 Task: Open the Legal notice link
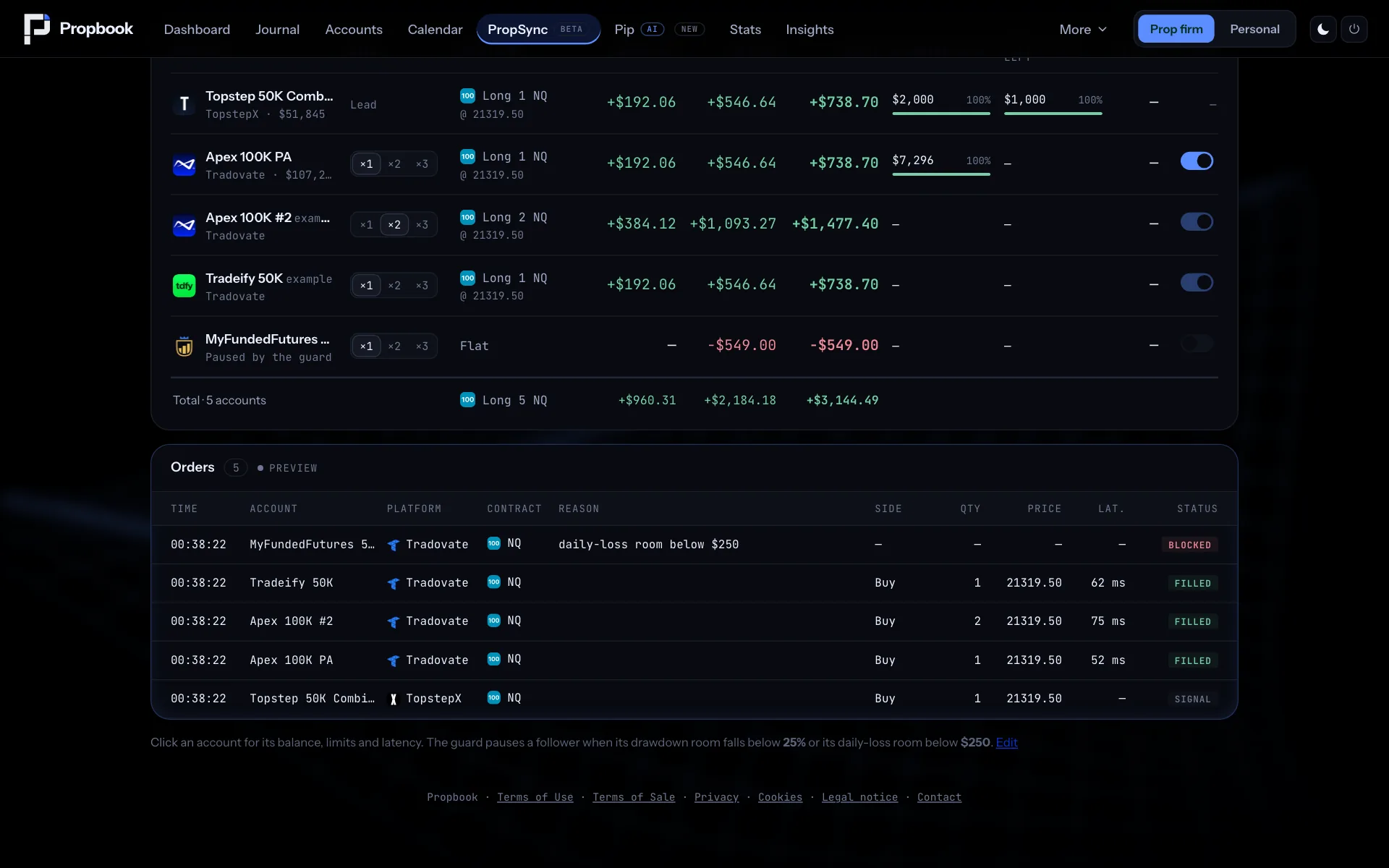pyautogui.click(x=859, y=797)
